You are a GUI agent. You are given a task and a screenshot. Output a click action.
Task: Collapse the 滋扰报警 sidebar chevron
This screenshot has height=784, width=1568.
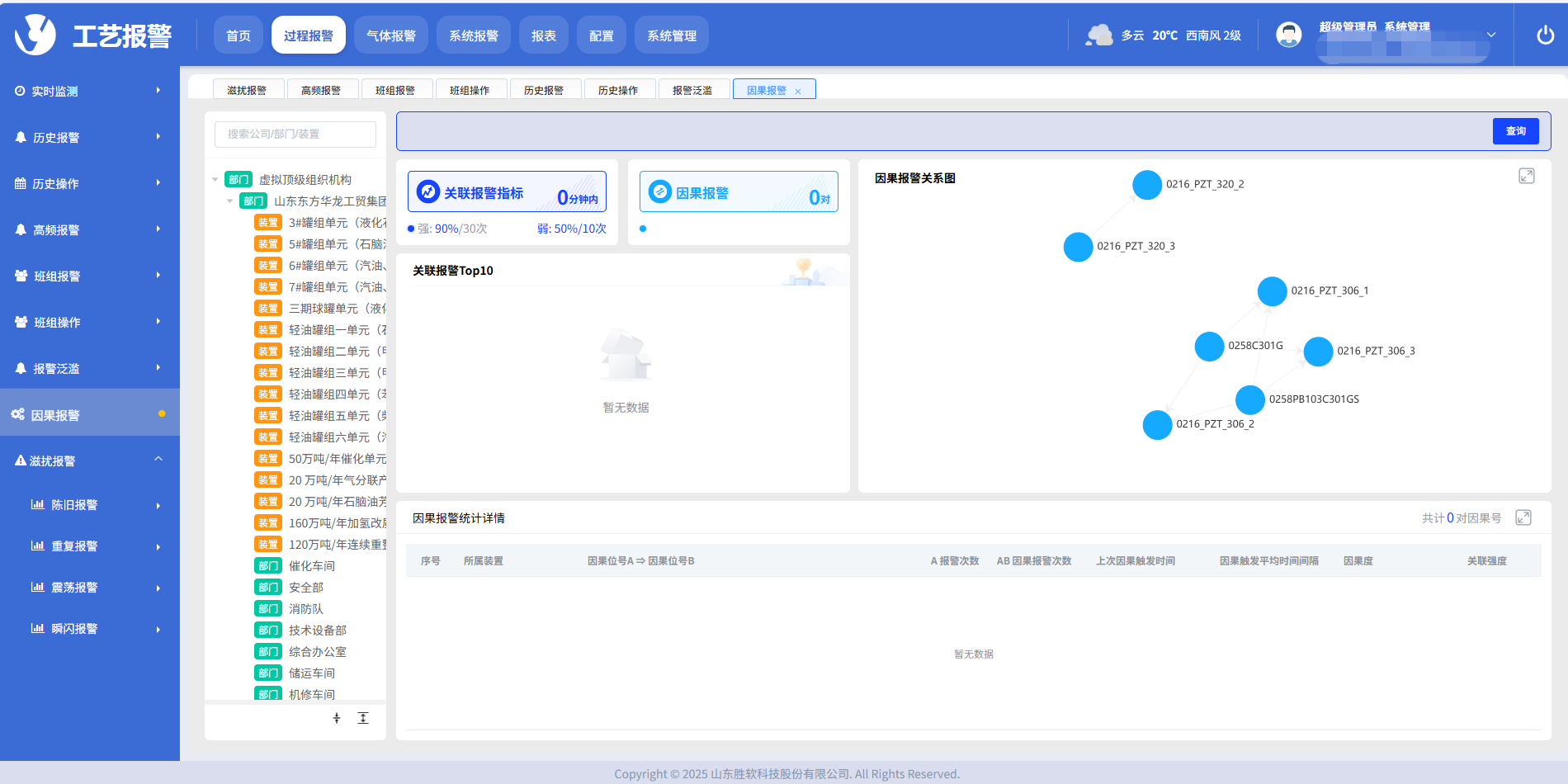coord(158,460)
